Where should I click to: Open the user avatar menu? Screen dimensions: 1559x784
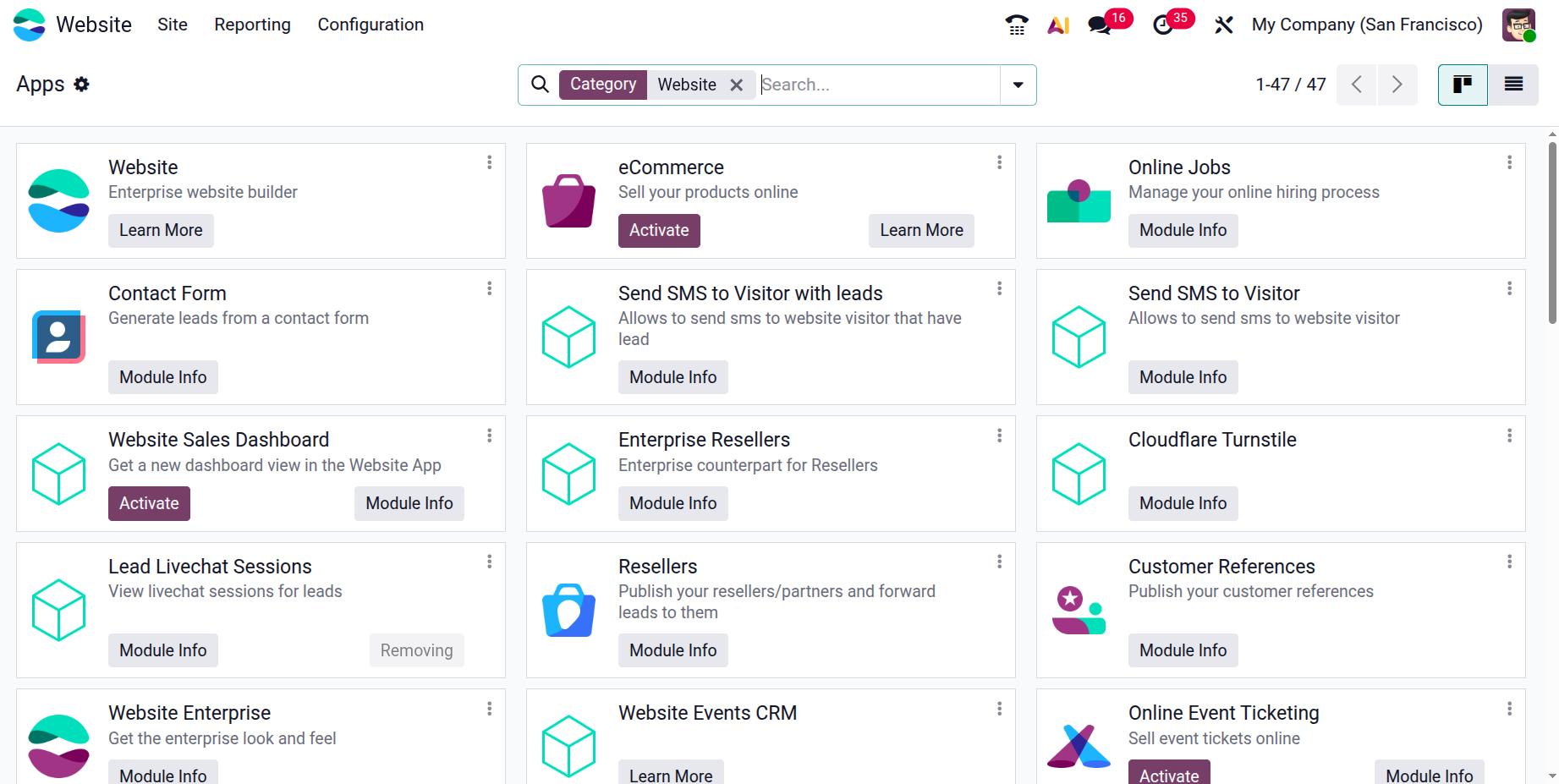1518,25
